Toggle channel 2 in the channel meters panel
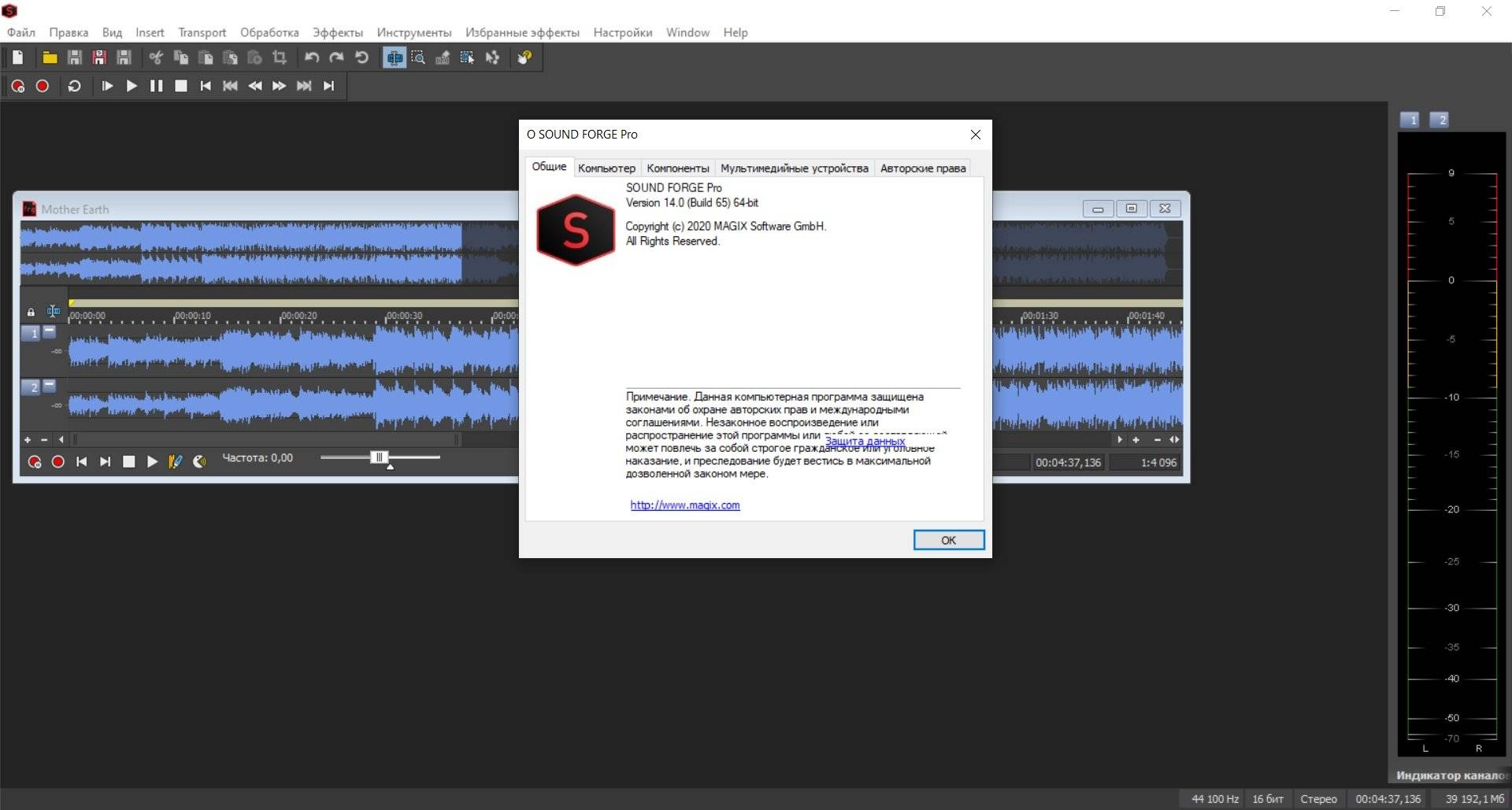 [x=1439, y=120]
